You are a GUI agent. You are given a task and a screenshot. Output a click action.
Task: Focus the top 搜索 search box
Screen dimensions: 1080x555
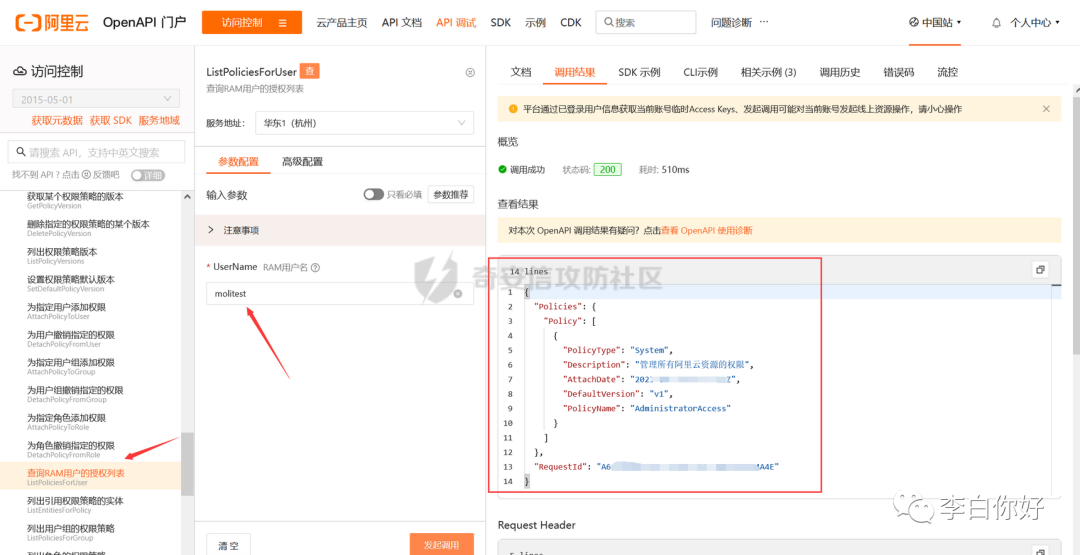[x=646, y=22]
